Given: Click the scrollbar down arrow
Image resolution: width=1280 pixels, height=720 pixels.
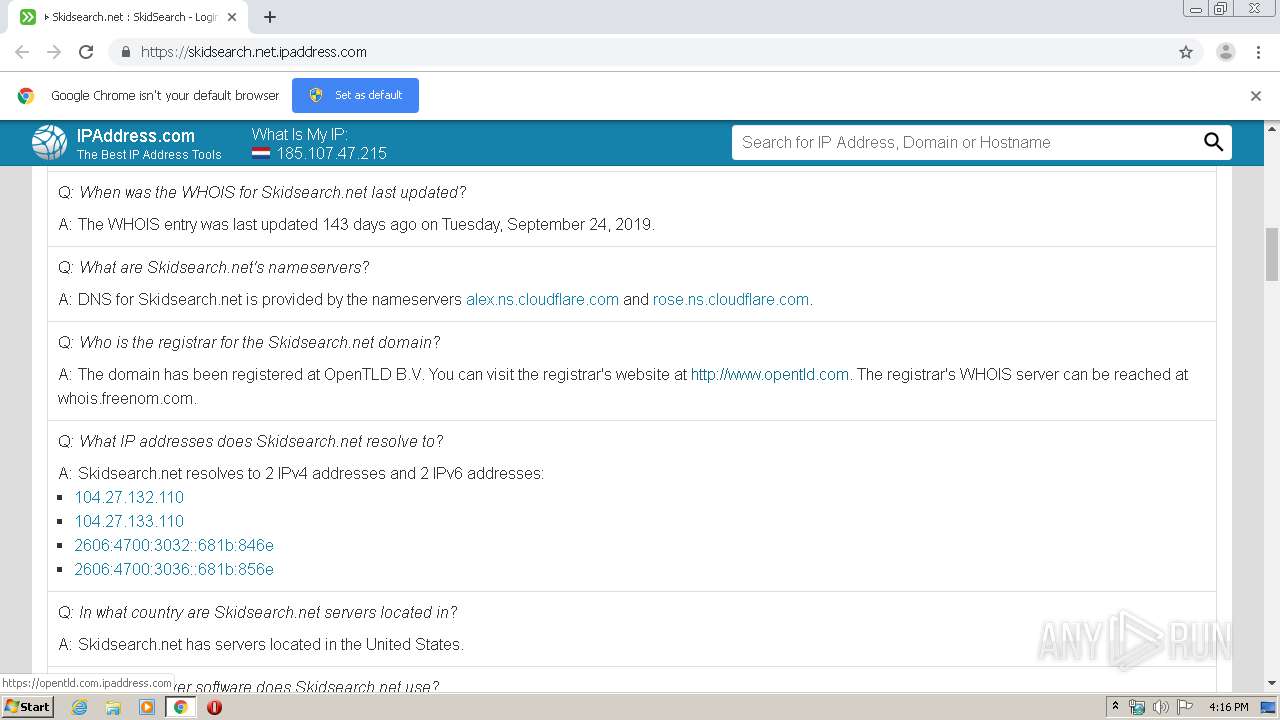Looking at the screenshot, I should [1272, 684].
